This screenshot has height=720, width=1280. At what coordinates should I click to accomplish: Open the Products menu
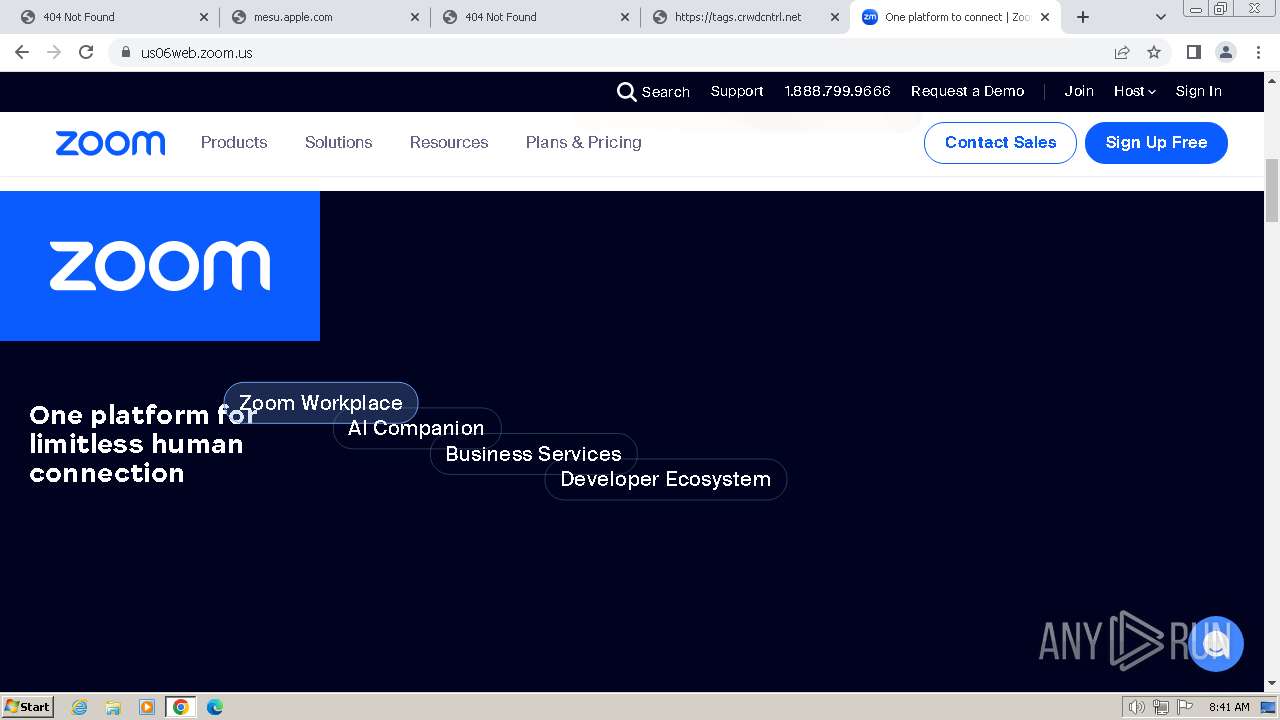point(234,142)
